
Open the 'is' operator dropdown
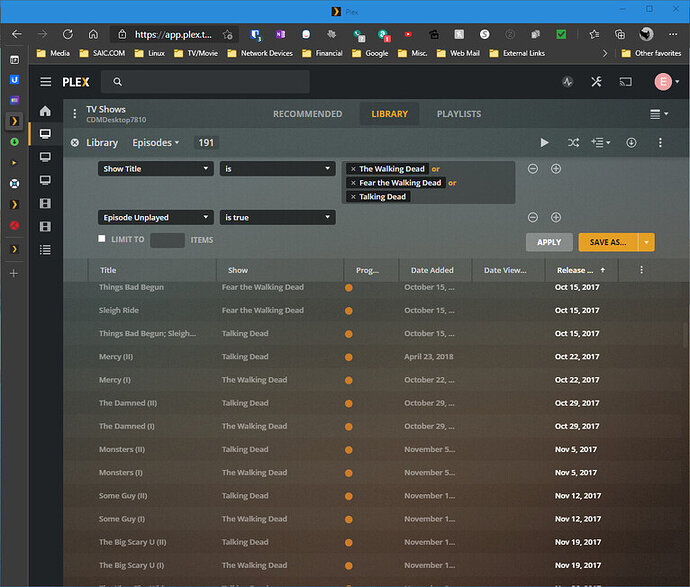278,169
